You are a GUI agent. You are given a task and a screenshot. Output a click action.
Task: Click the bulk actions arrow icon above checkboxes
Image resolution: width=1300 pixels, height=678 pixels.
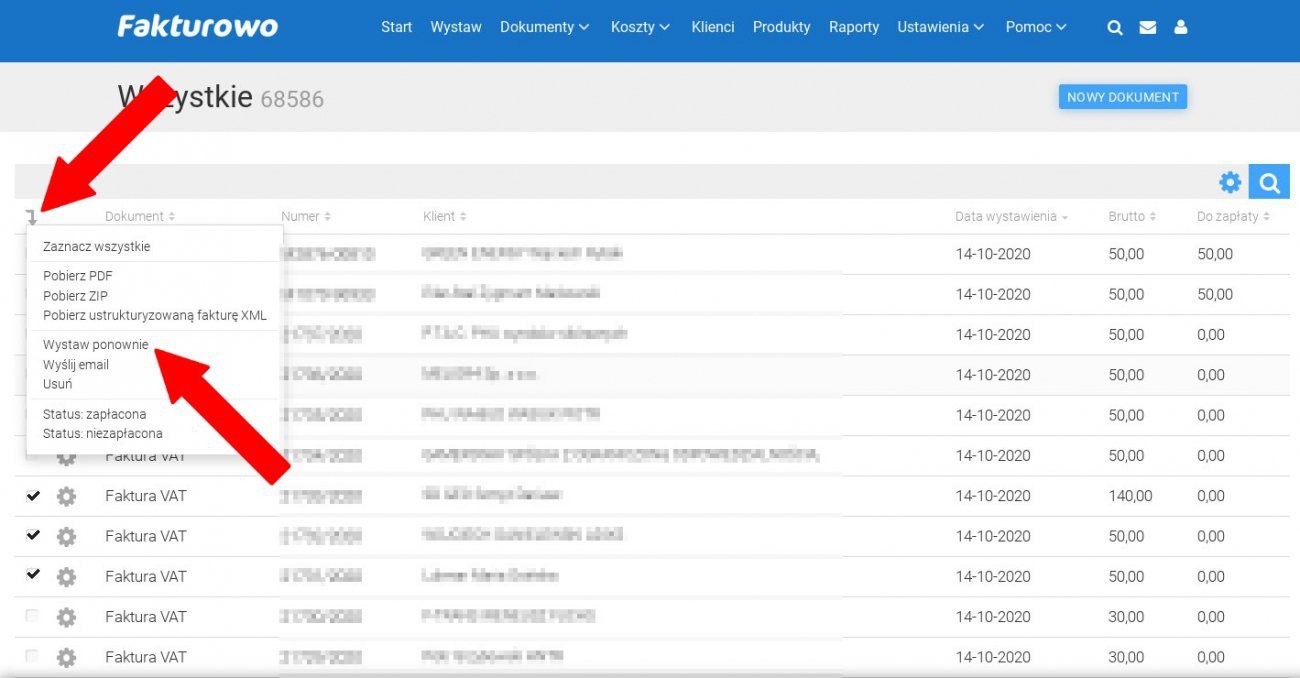[x=32, y=217]
